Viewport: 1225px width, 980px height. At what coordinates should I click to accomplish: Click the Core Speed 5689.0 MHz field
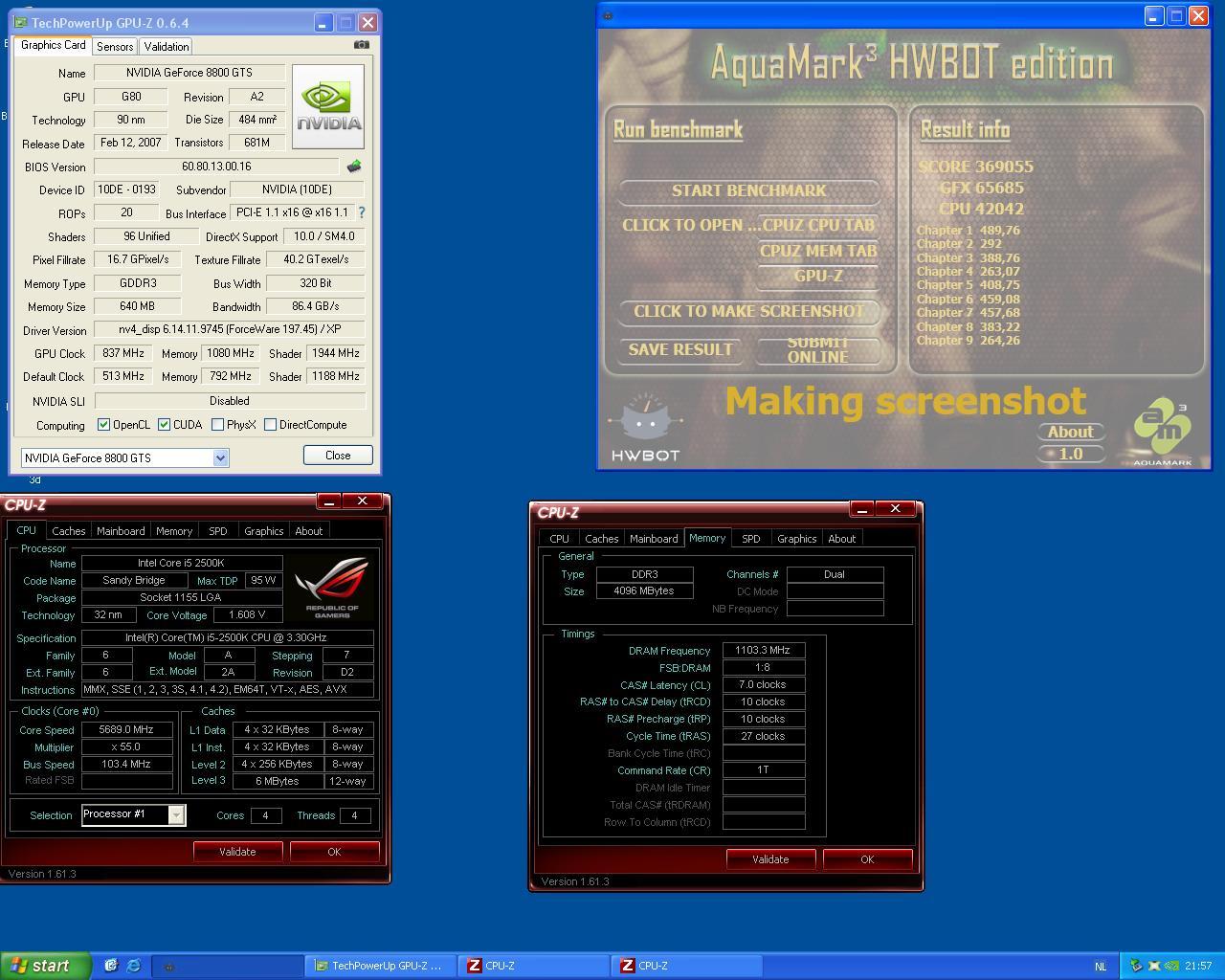pos(126,729)
